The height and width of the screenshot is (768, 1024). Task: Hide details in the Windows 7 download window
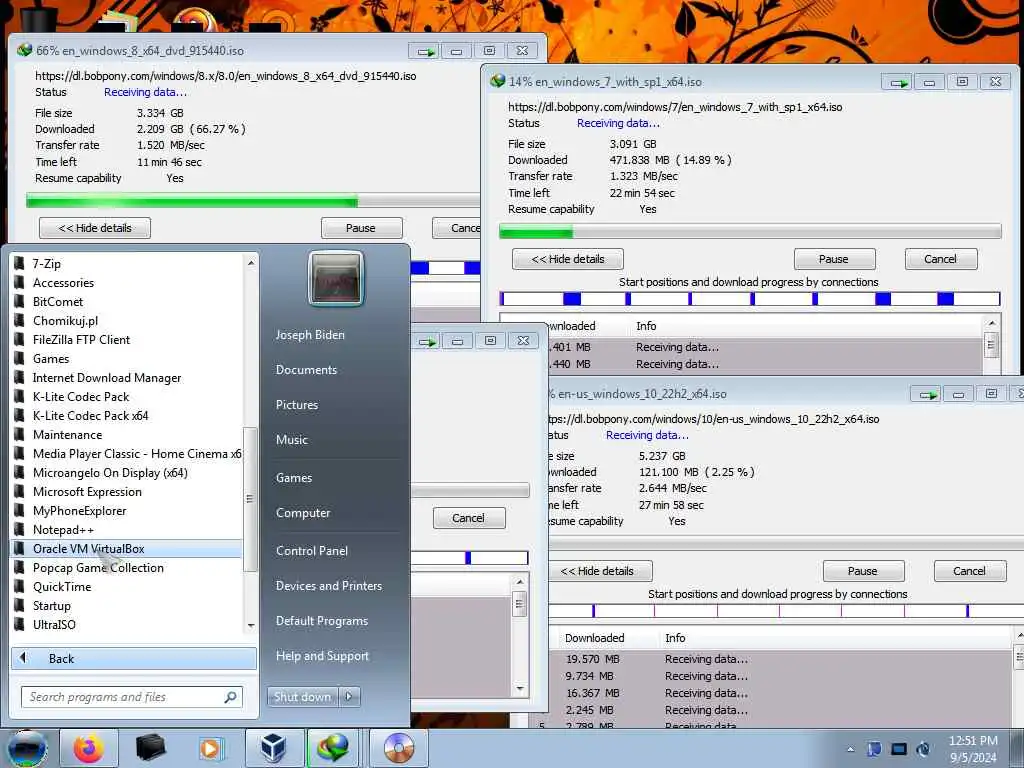(x=568, y=259)
